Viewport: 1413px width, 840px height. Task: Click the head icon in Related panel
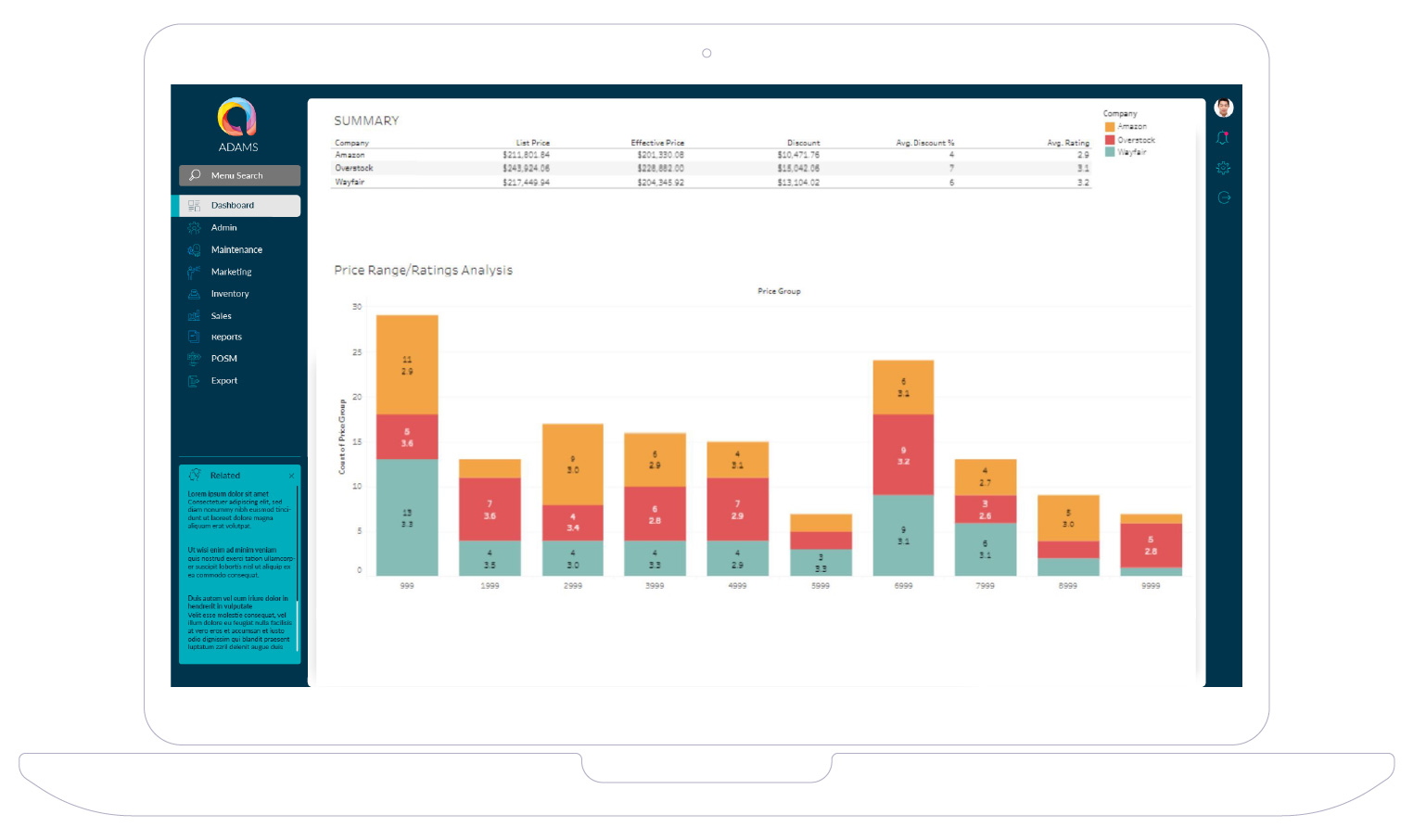point(195,475)
